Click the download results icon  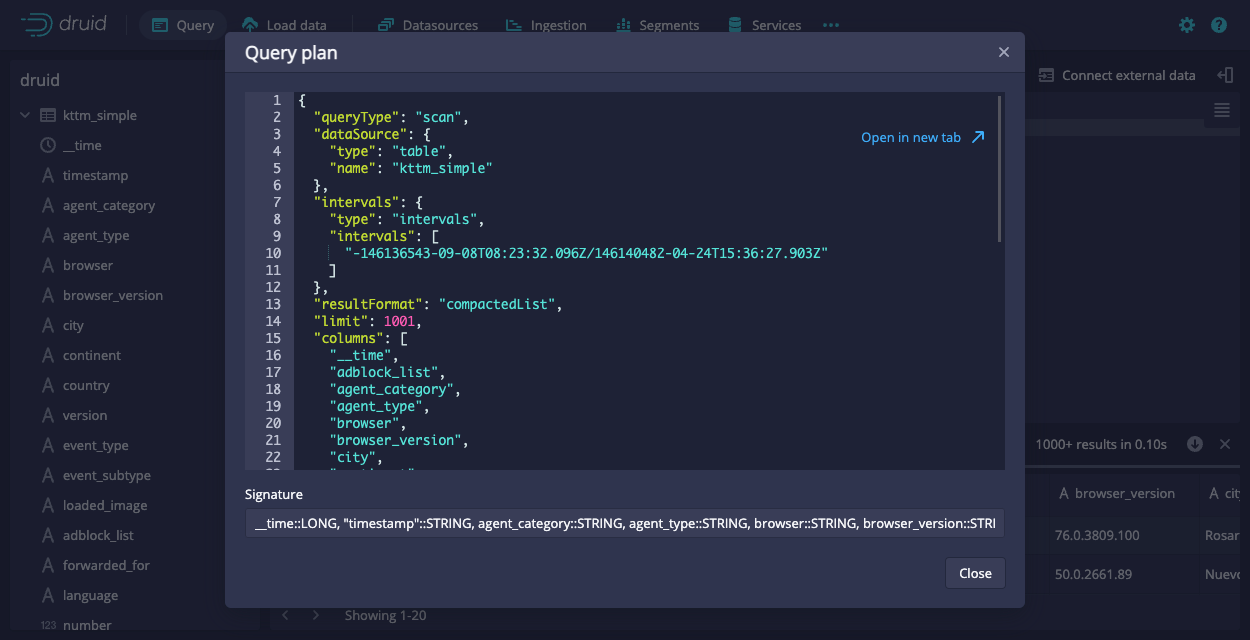coord(1195,444)
